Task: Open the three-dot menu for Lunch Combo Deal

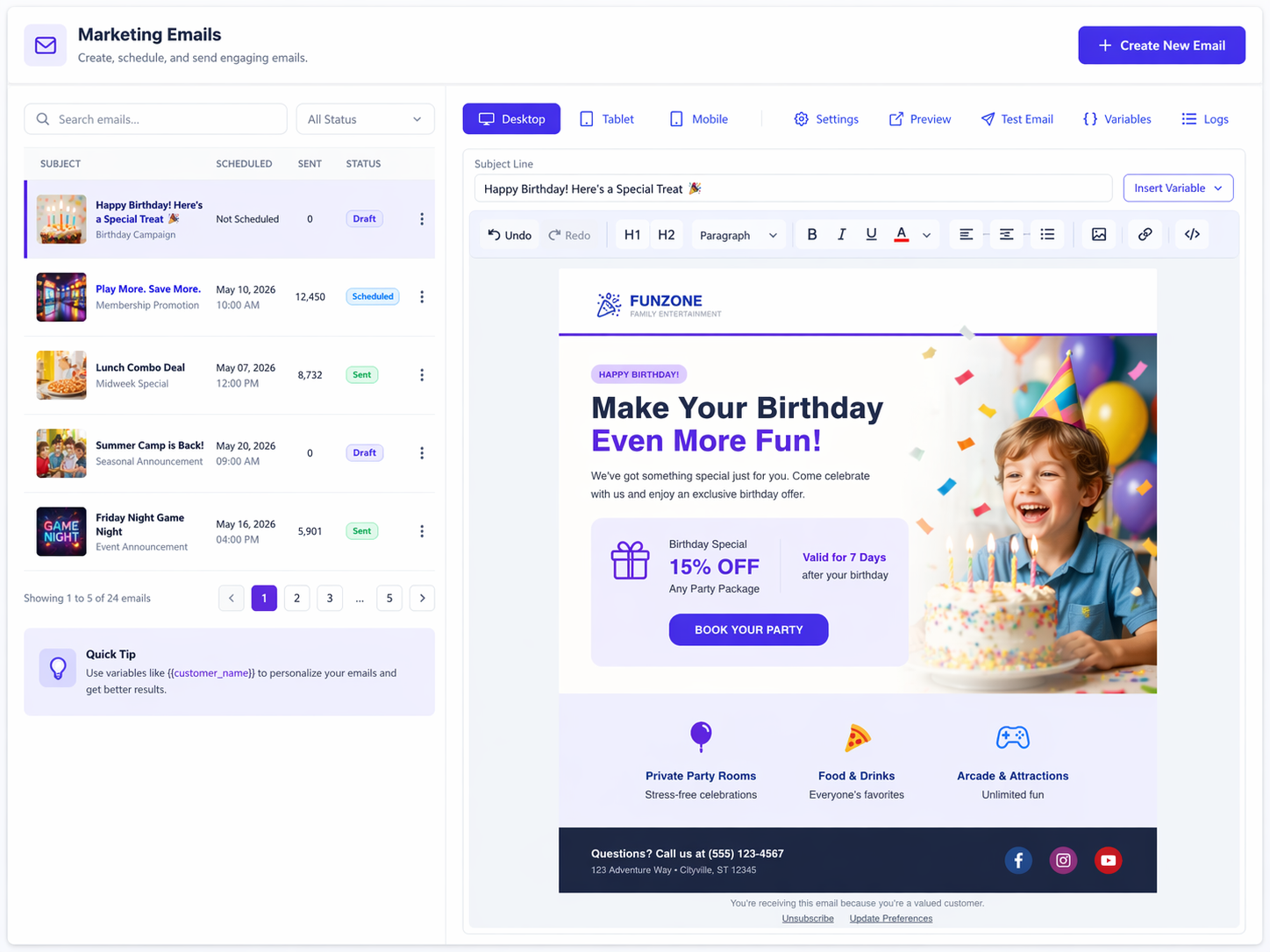Action: (422, 374)
